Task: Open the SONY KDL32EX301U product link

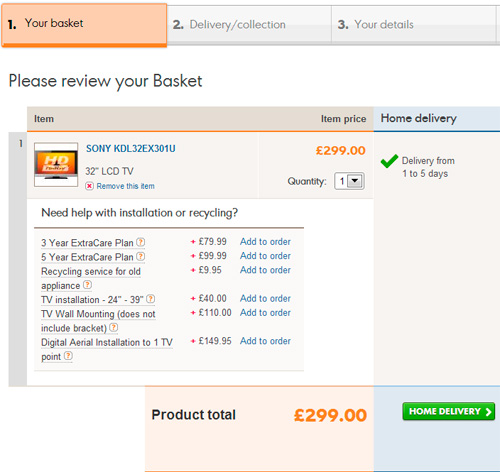Action: pyautogui.click(x=131, y=149)
